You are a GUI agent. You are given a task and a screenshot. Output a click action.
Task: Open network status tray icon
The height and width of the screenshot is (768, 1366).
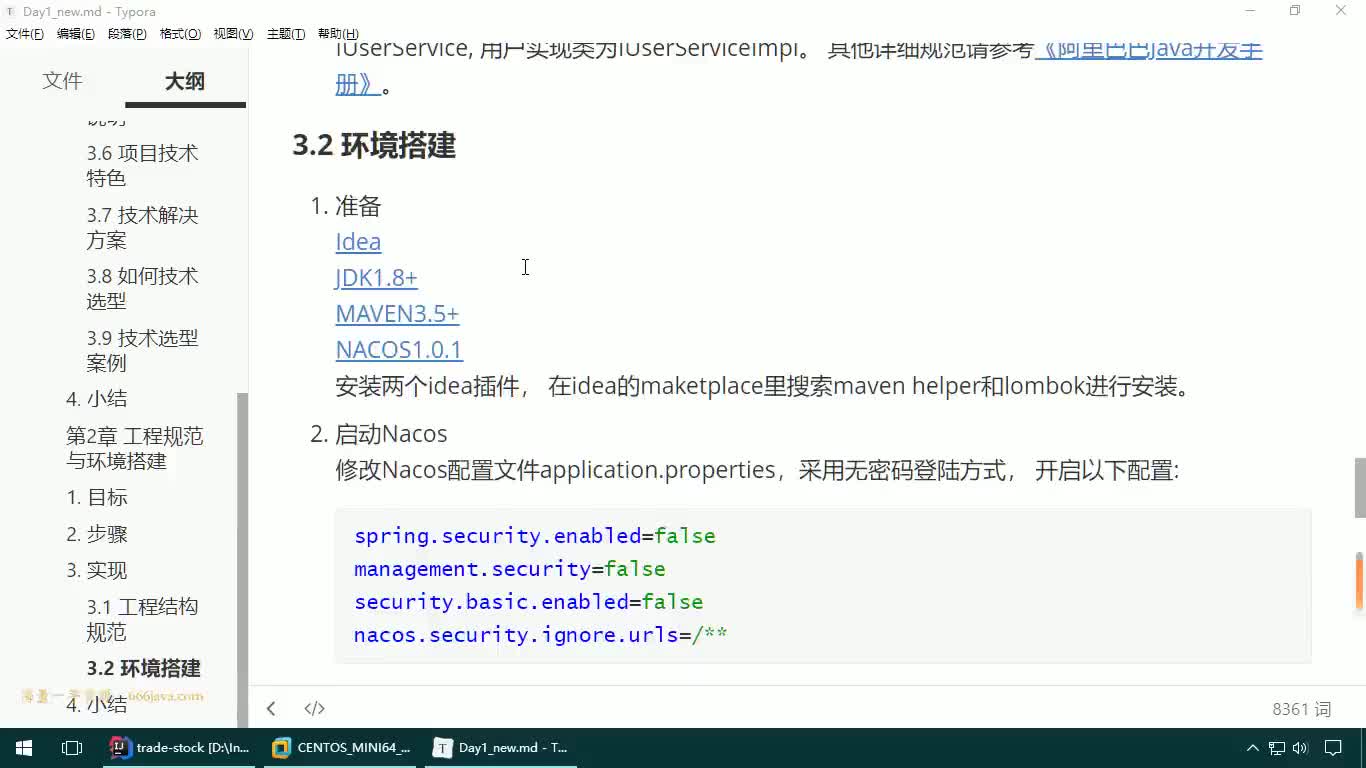pos(1277,748)
